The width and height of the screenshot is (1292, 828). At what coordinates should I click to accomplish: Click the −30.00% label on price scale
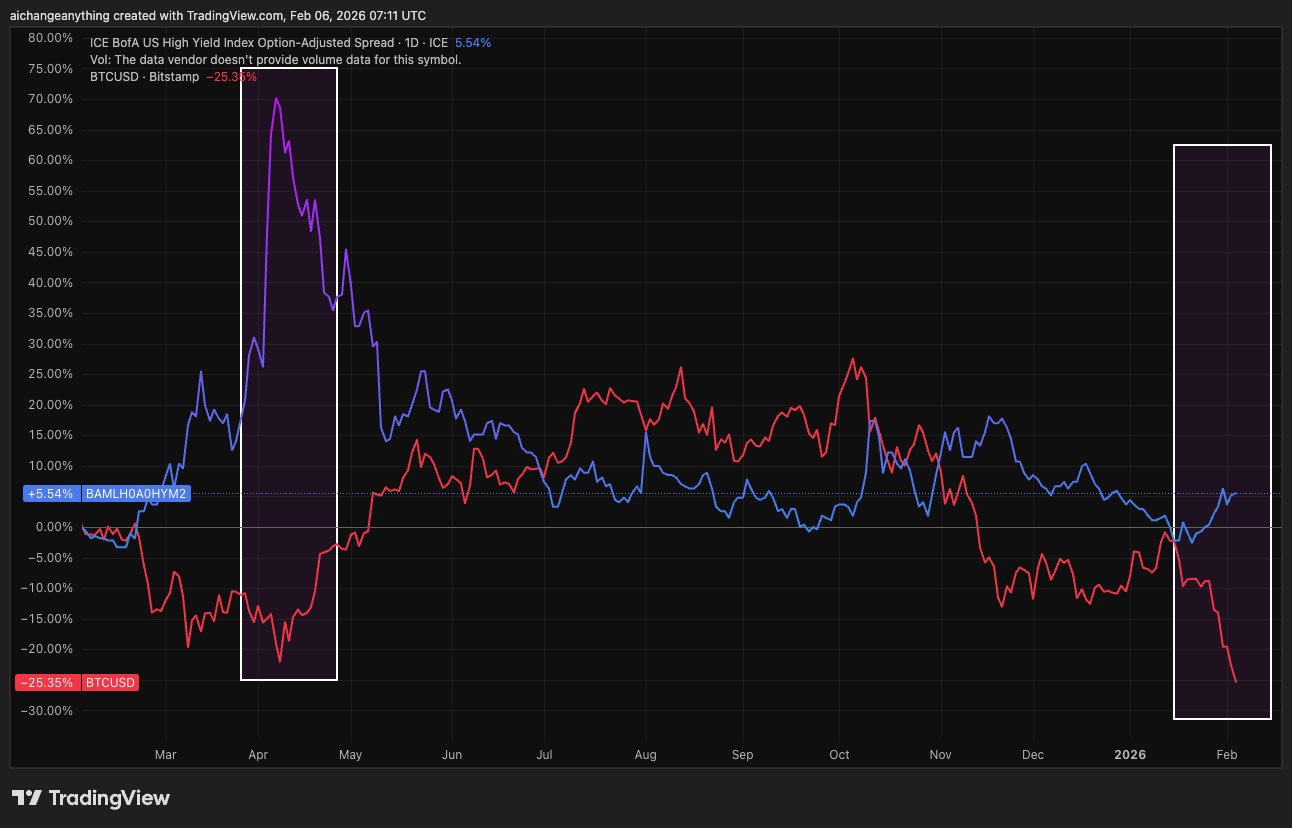coord(47,711)
